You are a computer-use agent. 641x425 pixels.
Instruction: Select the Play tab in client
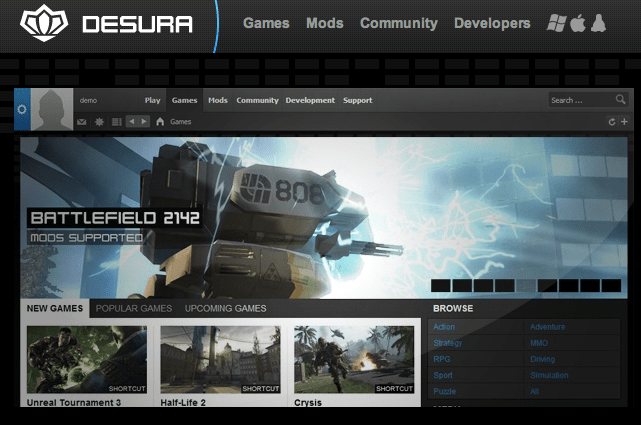(x=152, y=100)
